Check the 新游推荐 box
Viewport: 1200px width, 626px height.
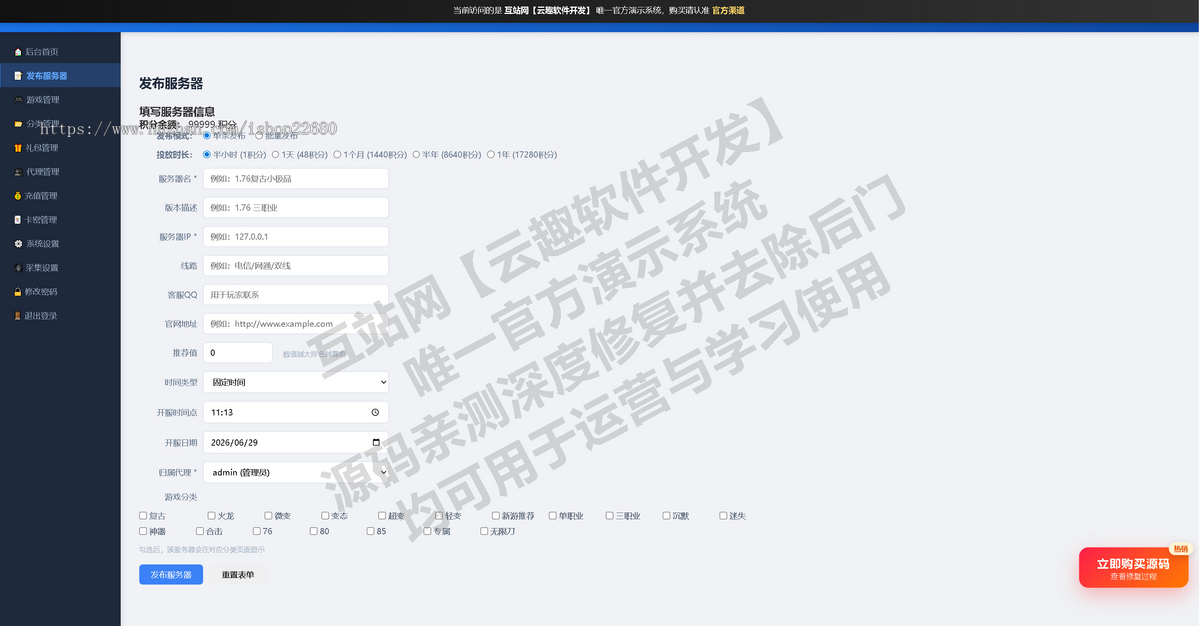tap(496, 516)
